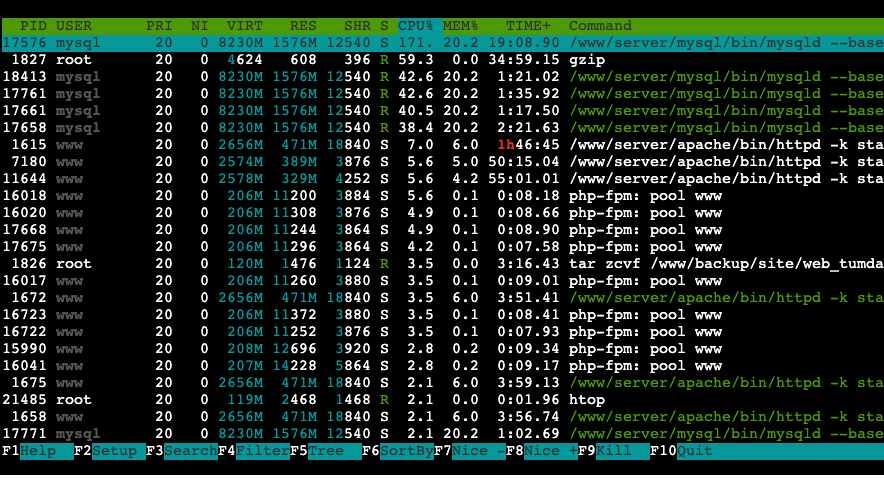Screen dimensions: 884x490
Task: Select php-fpm row PID 16018
Action: click(x=443, y=196)
